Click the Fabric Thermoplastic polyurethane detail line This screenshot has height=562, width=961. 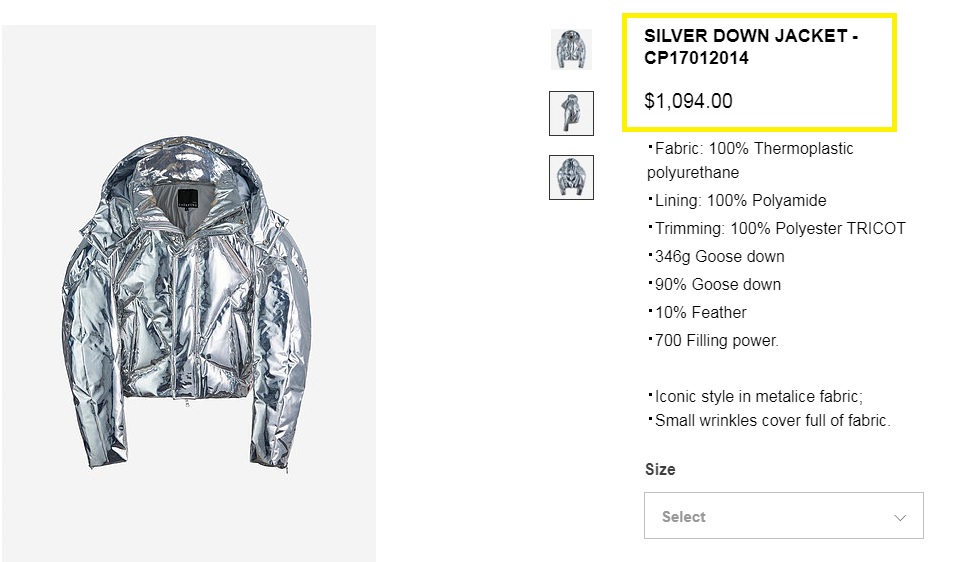point(750,160)
